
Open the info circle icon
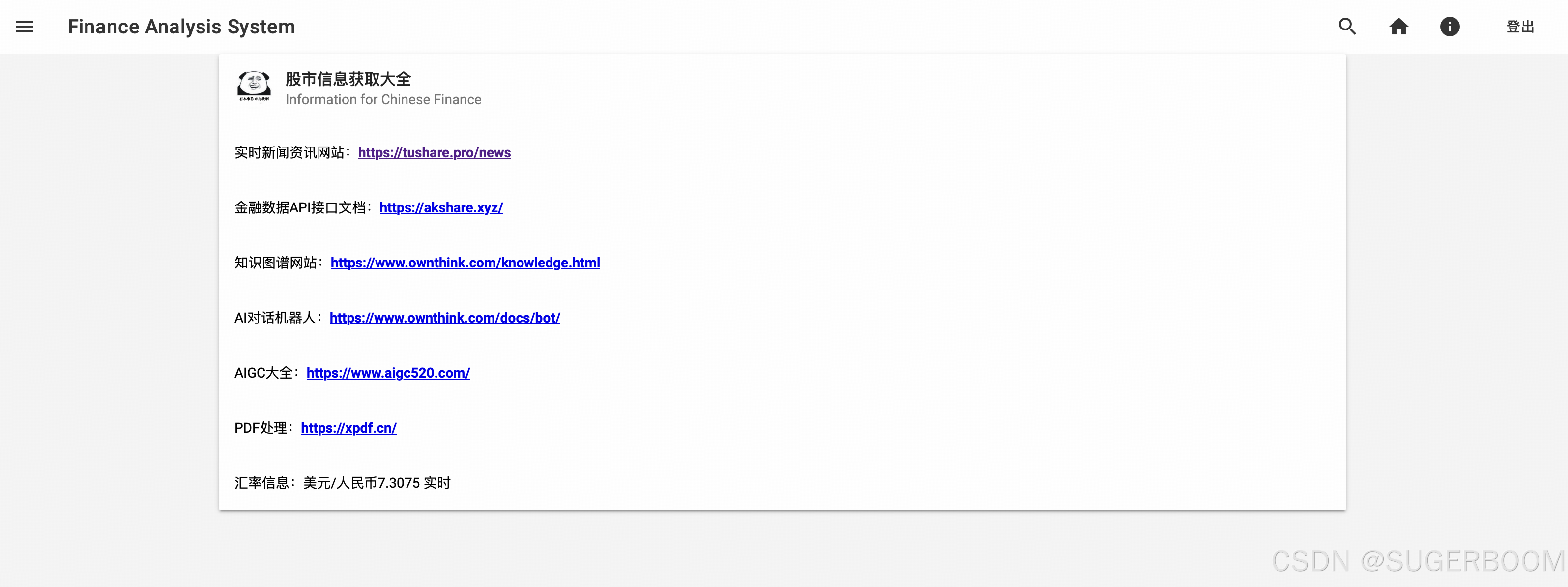click(x=1450, y=27)
